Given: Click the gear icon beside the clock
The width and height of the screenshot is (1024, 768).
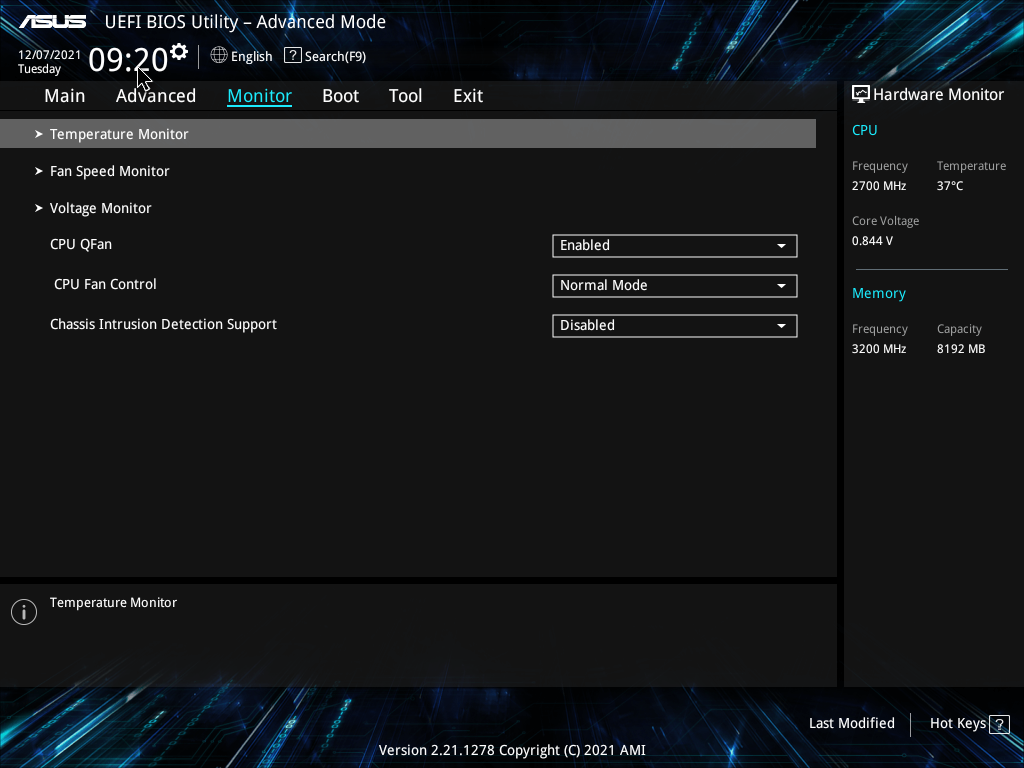Looking at the screenshot, I should tap(179, 52).
